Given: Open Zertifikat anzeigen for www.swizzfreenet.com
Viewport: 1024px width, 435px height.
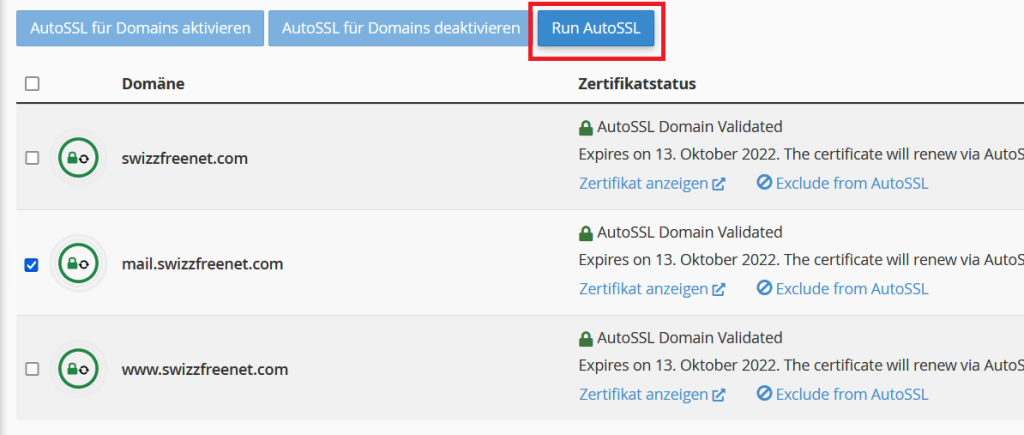Looking at the screenshot, I should [x=652, y=395].
